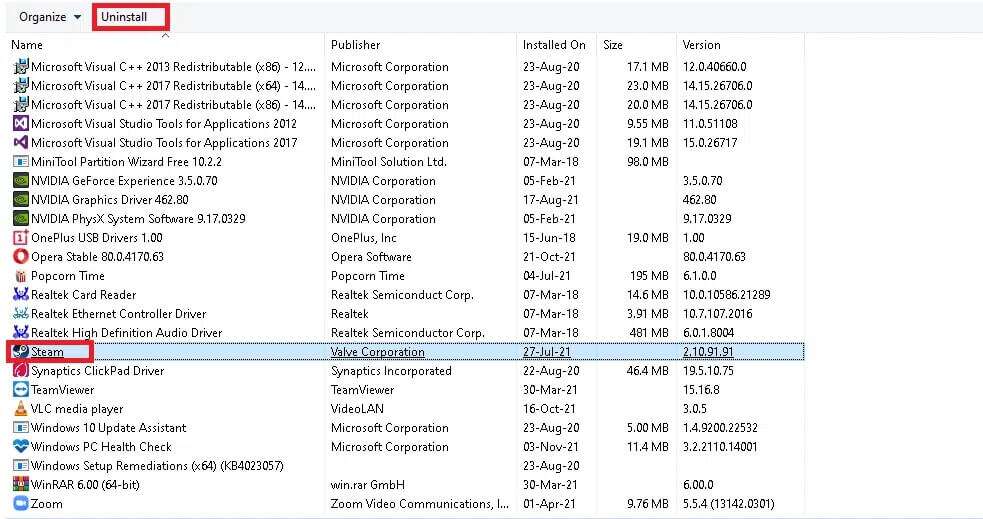983x519 pixels.
Task: Click the Opera Stable icon
Action: click(x=21, y=256)
